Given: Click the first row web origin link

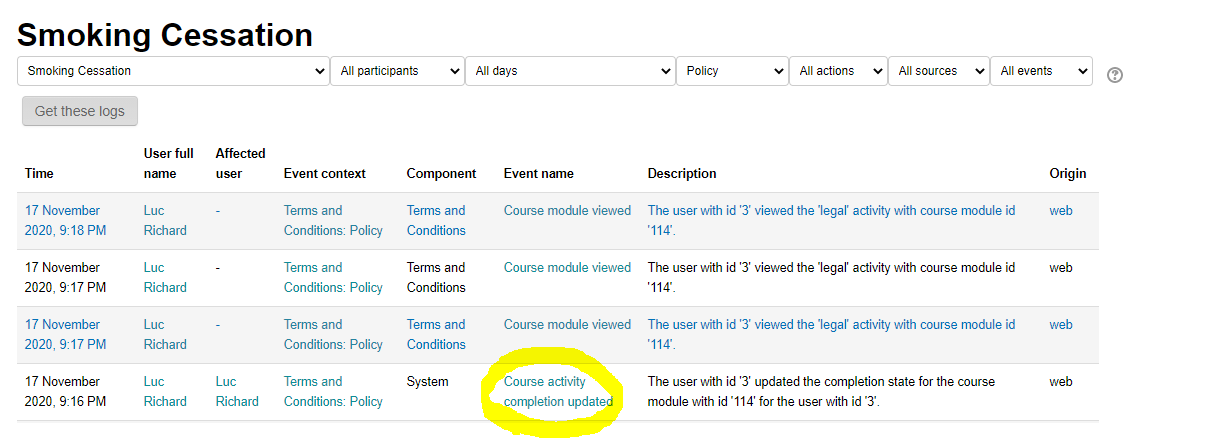Looking at the screenshot, I should [1060, 210].
